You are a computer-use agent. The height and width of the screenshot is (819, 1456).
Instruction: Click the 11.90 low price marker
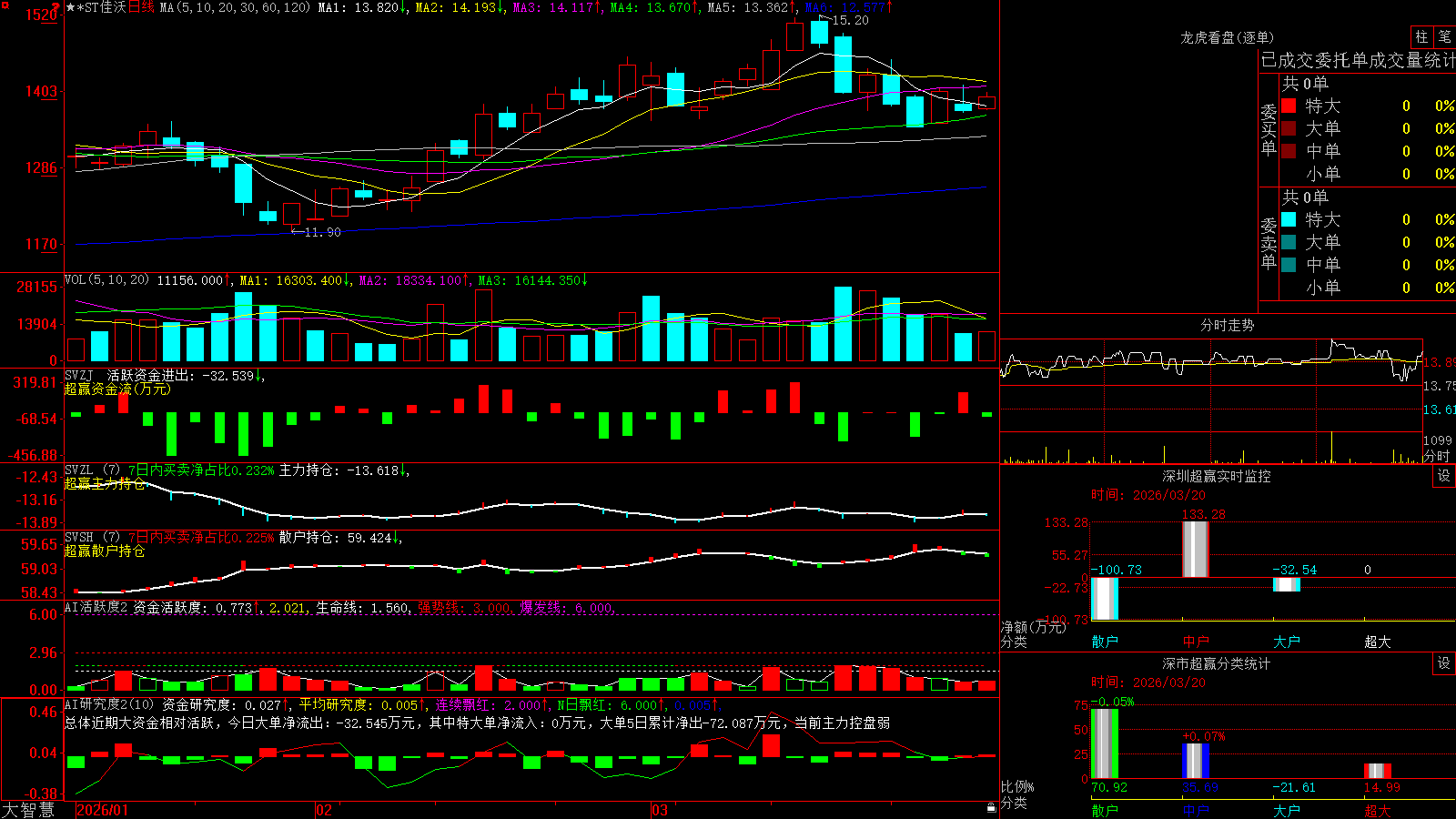tap(322, 232)
